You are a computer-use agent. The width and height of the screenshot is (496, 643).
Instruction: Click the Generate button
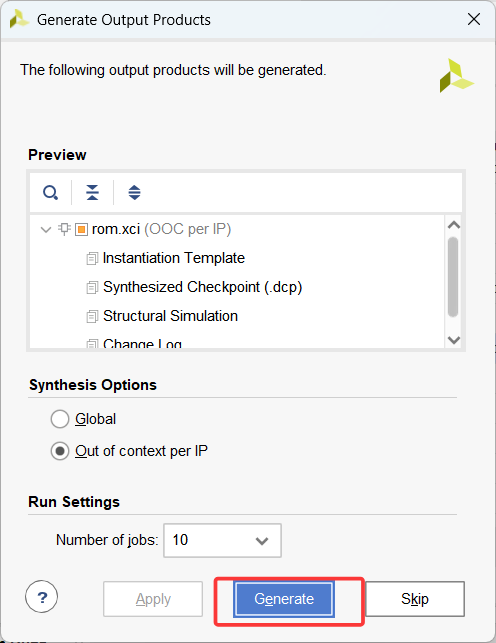tap(284, 599)
